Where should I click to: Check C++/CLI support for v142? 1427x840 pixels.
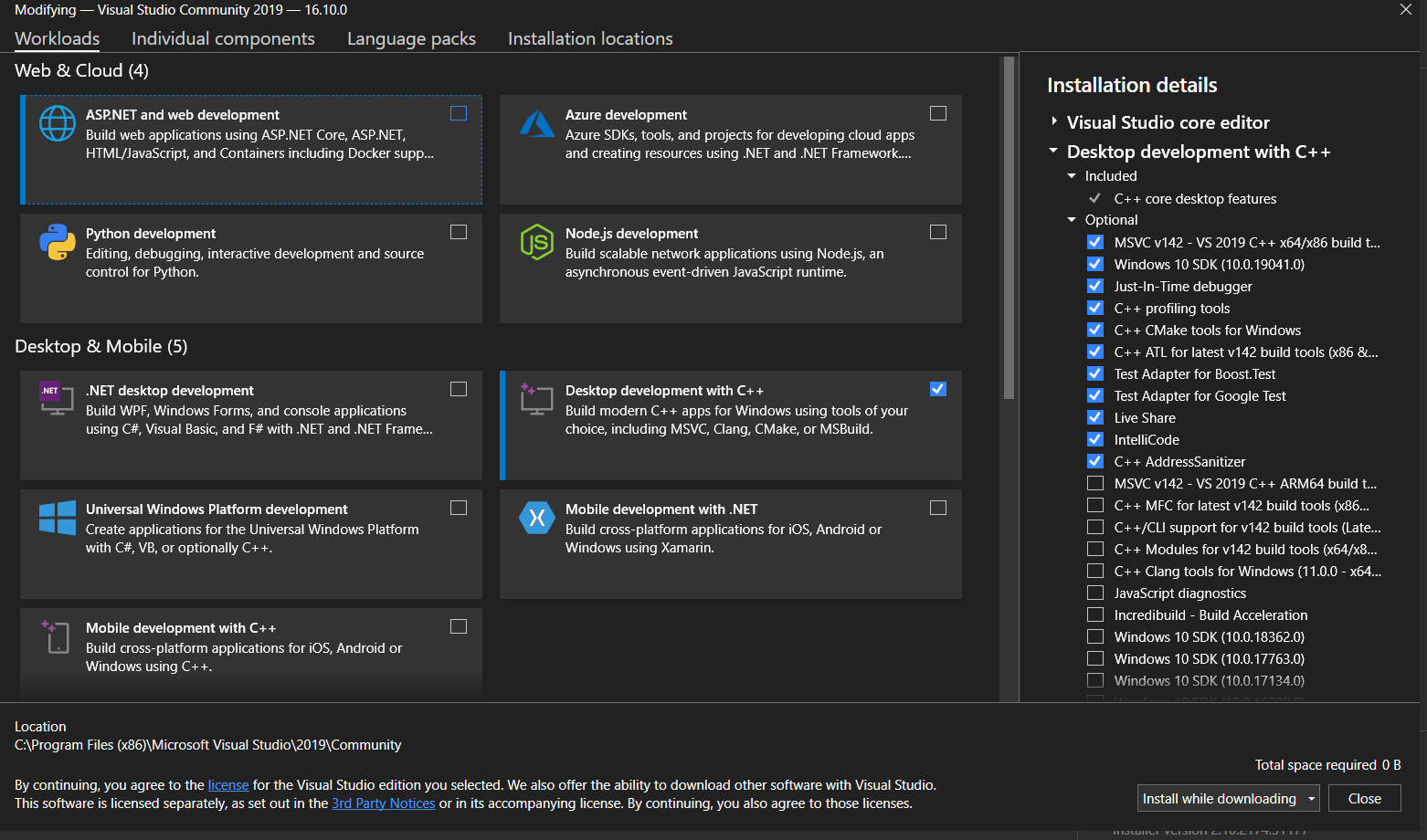(x=1095, y=527)
